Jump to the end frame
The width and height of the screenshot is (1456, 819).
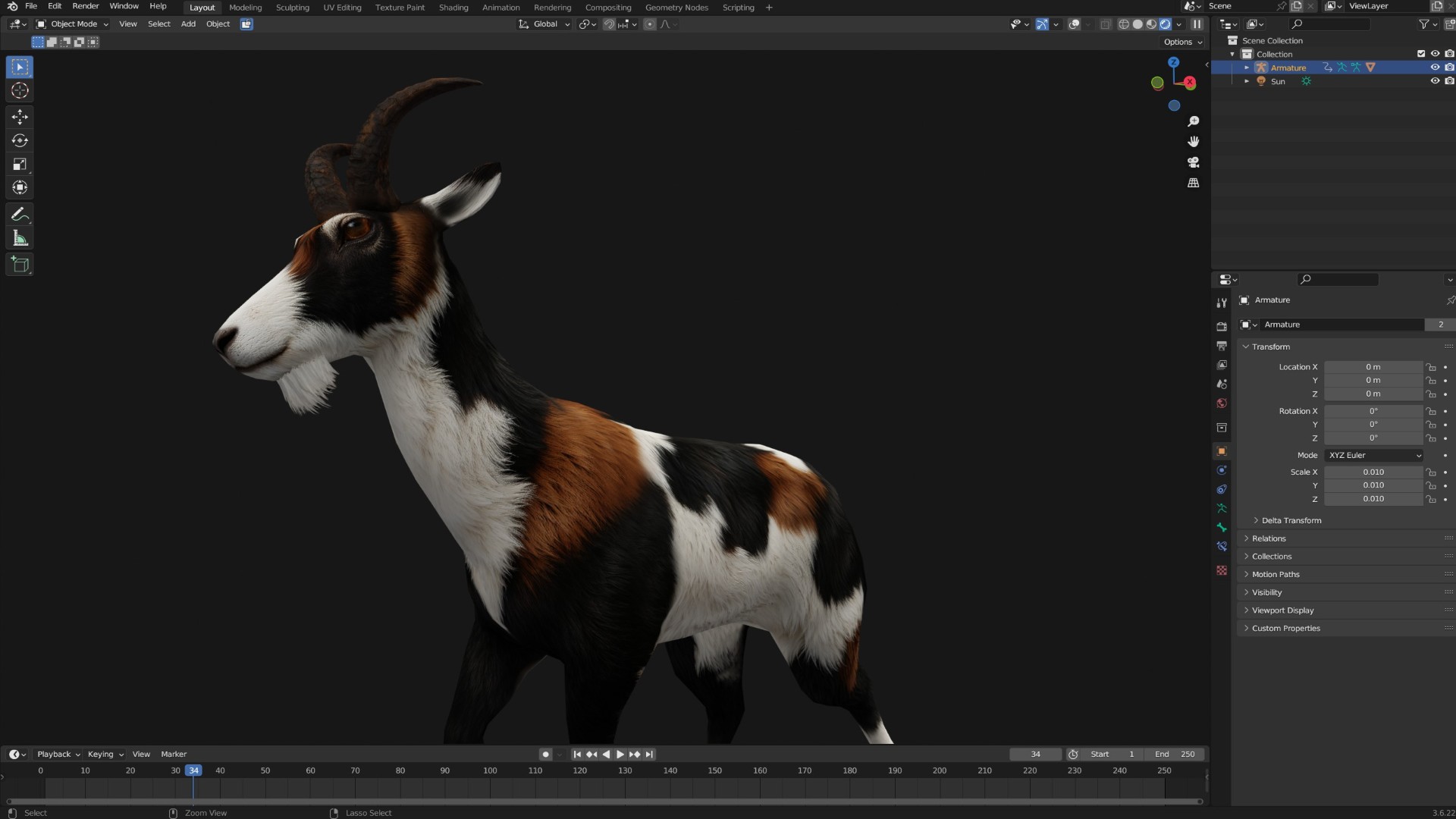[649, 755]
